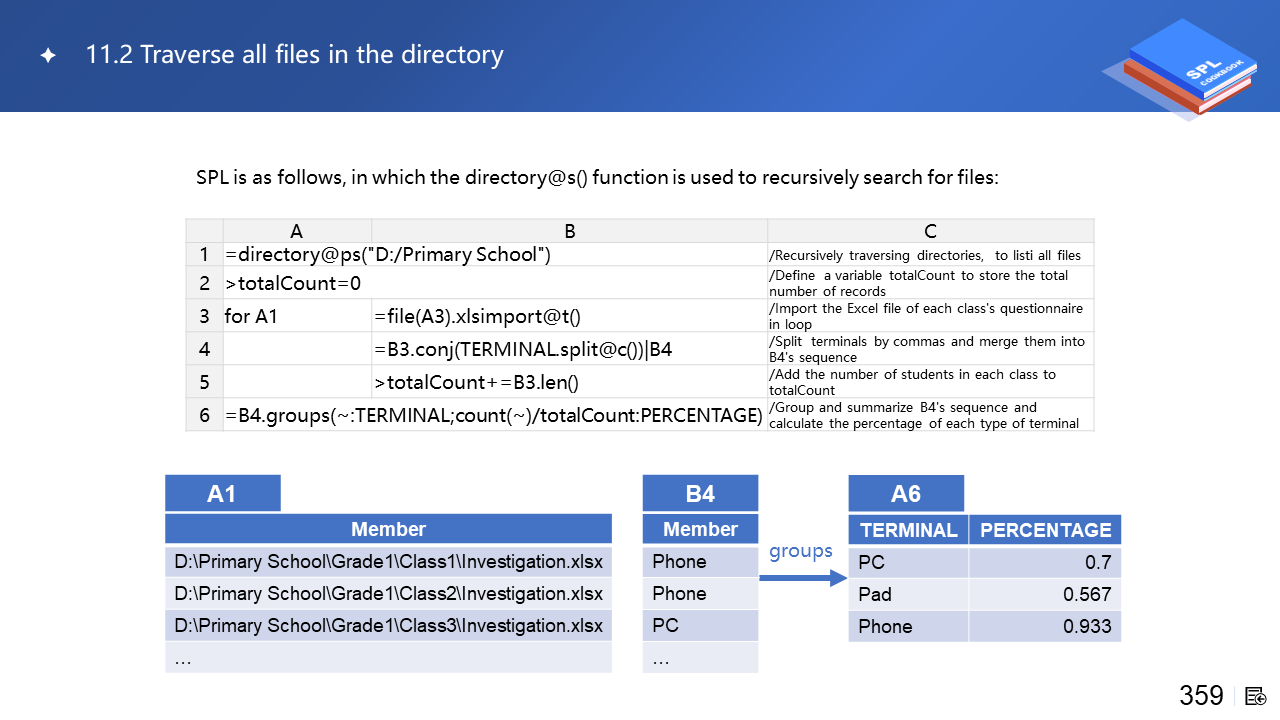Click the blue groups arrow

pos(802,577)
